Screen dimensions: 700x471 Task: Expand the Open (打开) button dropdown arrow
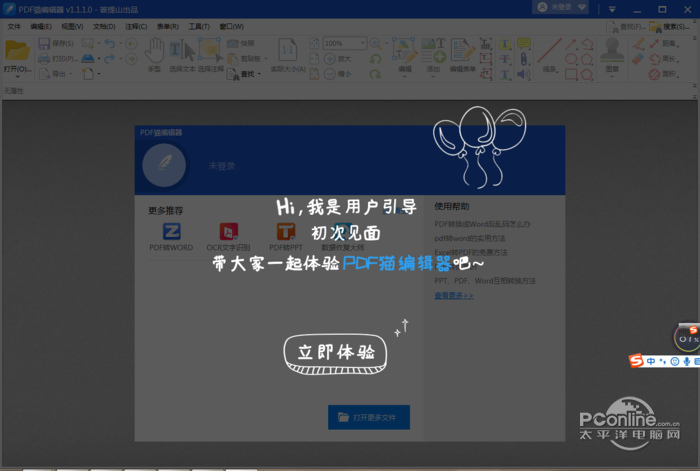coord(17,77)
